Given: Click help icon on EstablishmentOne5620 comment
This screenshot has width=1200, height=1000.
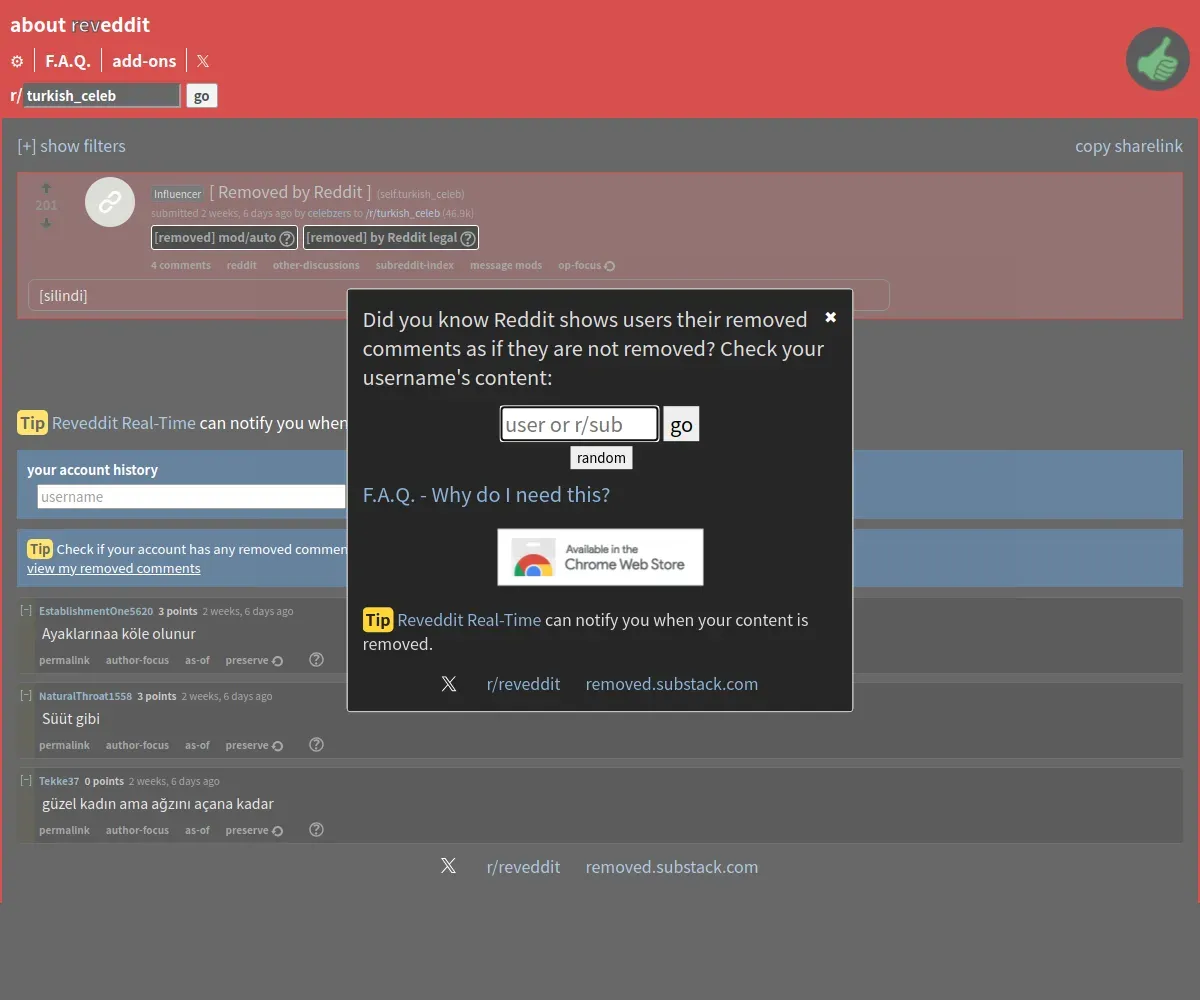Looking at the screenshot, I should tap(316, 660).
